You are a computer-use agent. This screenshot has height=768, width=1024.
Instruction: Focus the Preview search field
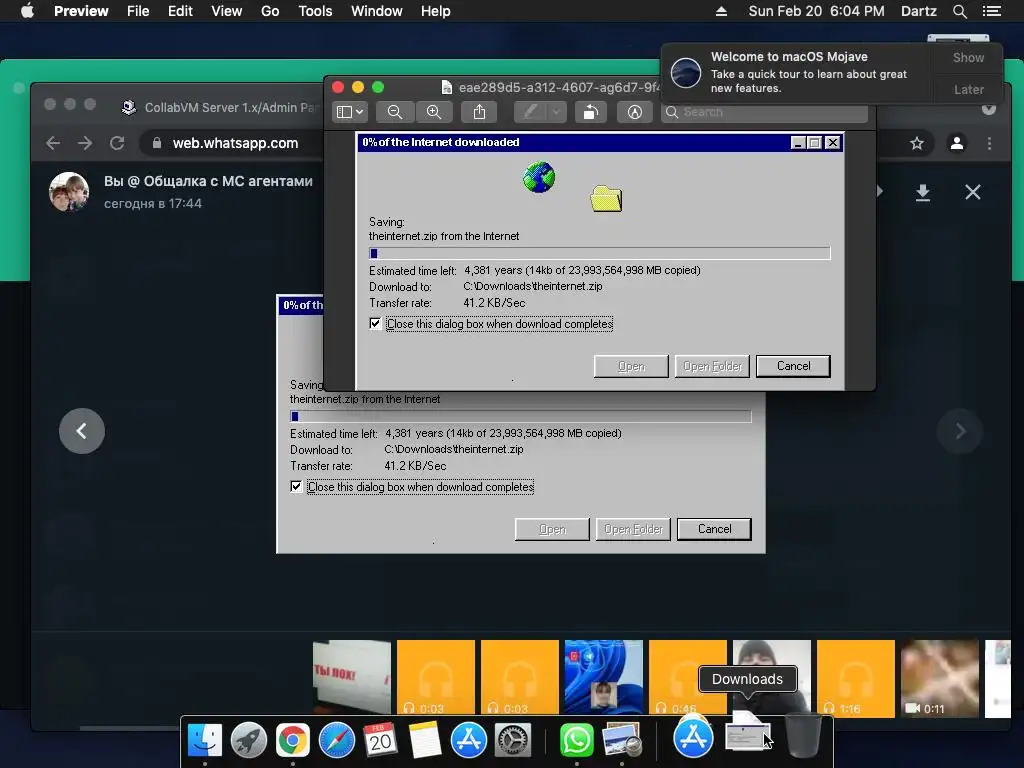(764, 112)
